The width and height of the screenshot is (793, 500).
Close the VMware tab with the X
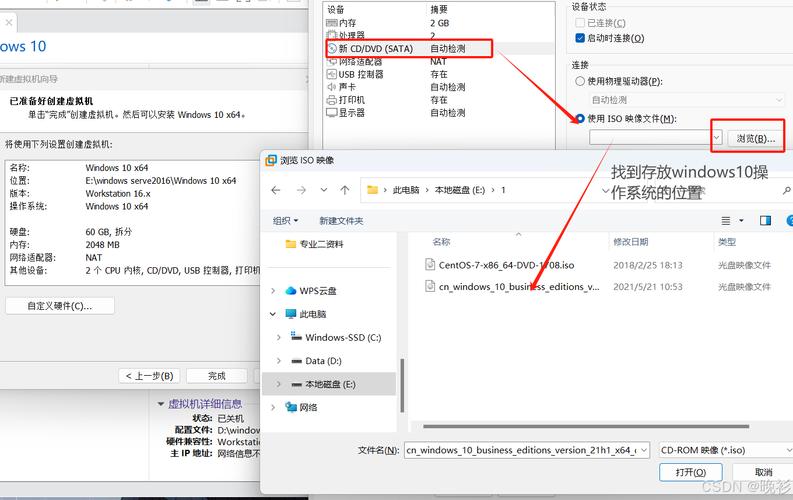9,23
